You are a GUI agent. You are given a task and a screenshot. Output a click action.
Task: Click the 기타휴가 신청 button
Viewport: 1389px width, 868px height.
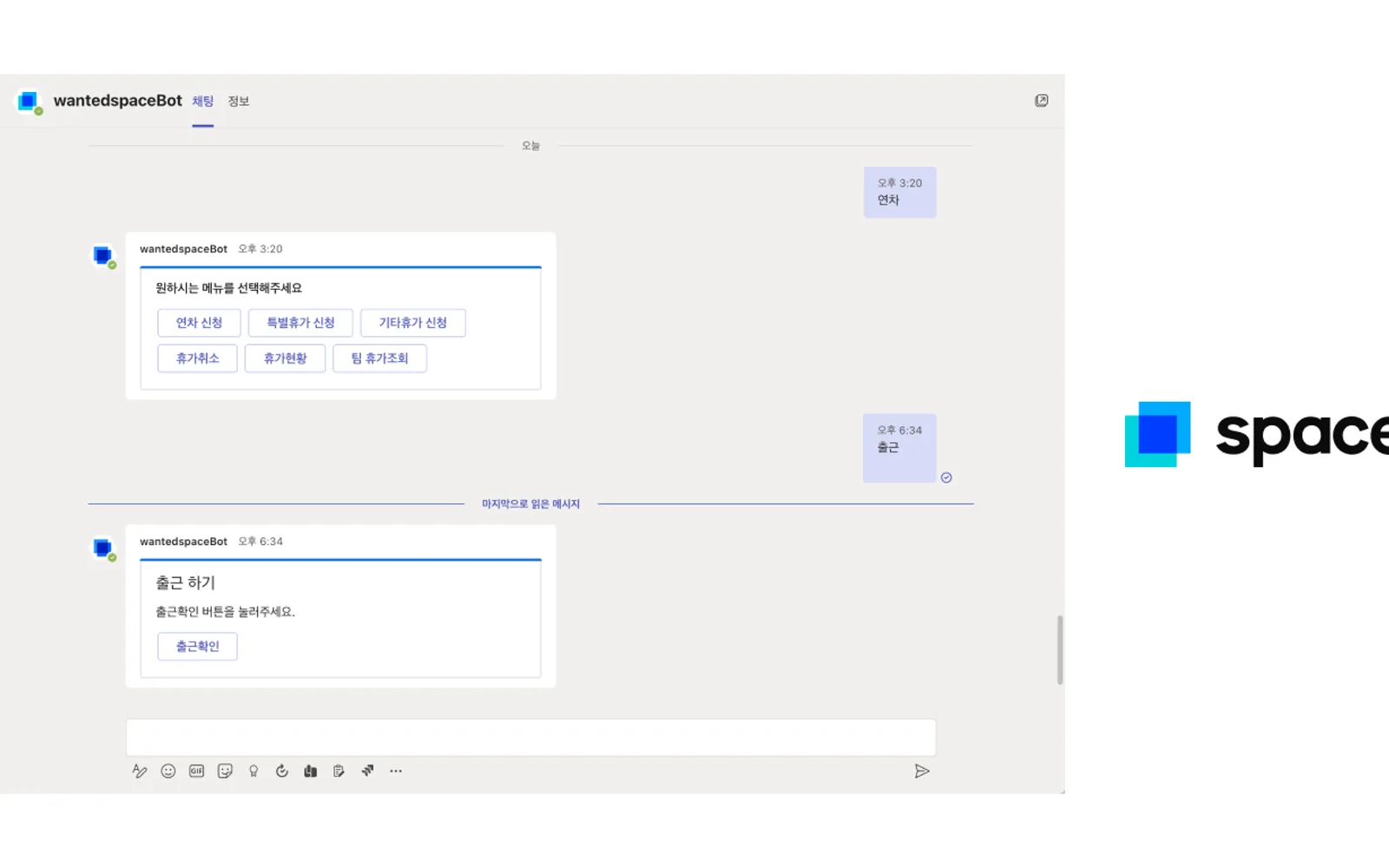pyautogui.click(x=413, y=323)
